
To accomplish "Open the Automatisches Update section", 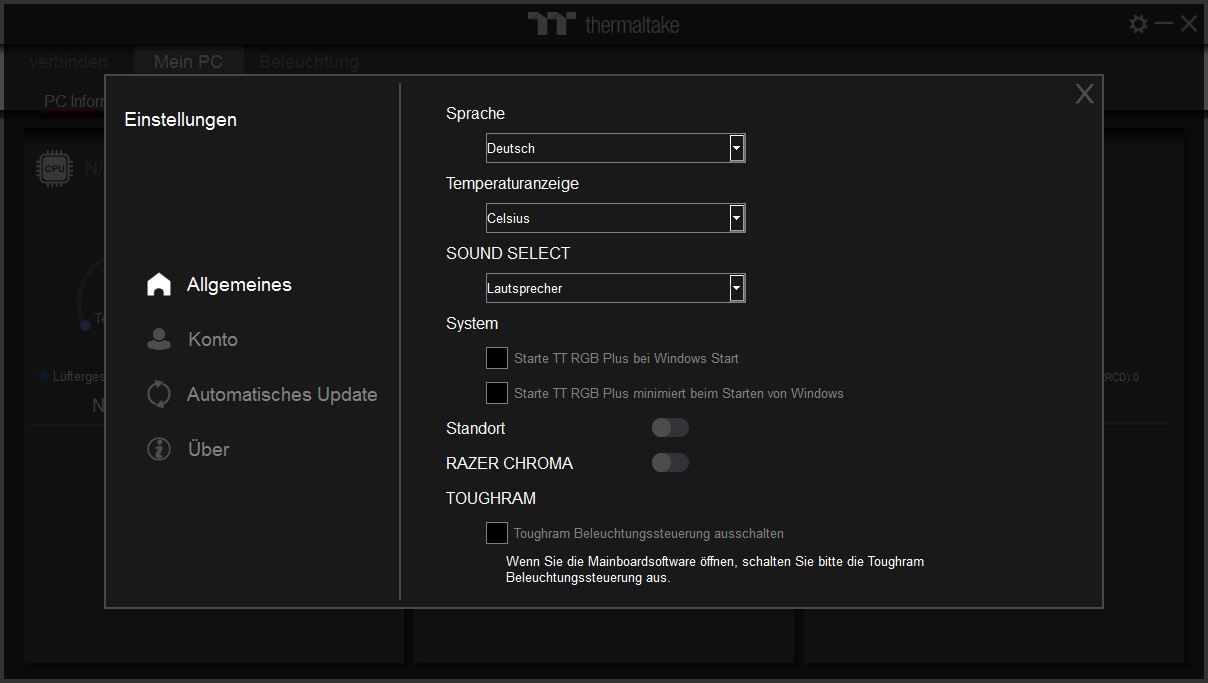I will (x=282, y=395).
